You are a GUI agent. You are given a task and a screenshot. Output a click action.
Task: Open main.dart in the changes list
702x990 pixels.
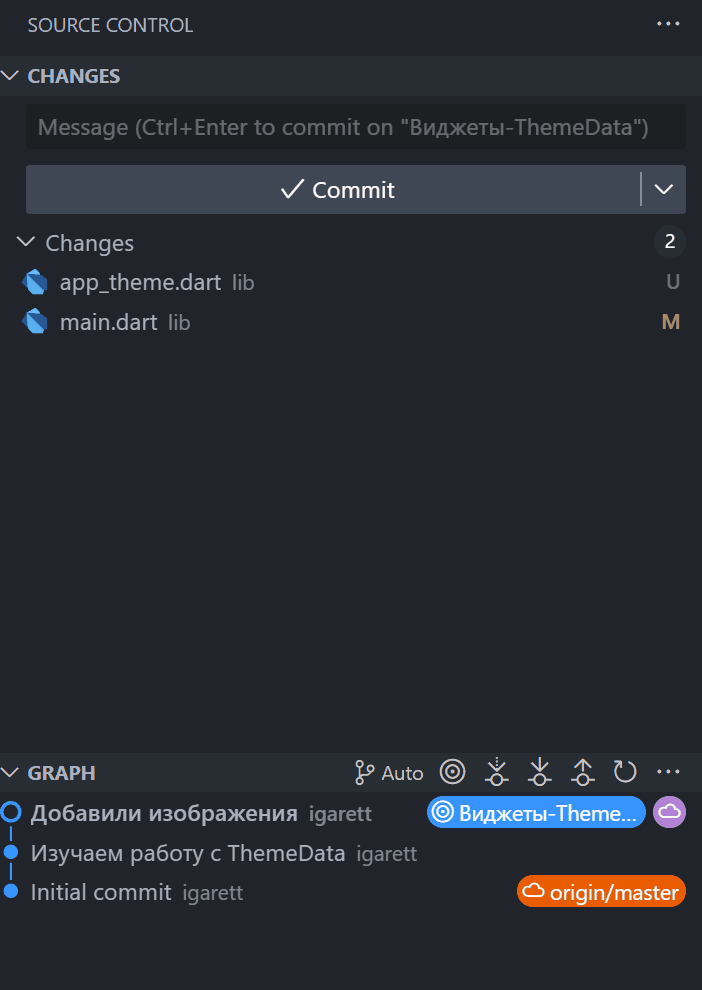click(109, 322)
